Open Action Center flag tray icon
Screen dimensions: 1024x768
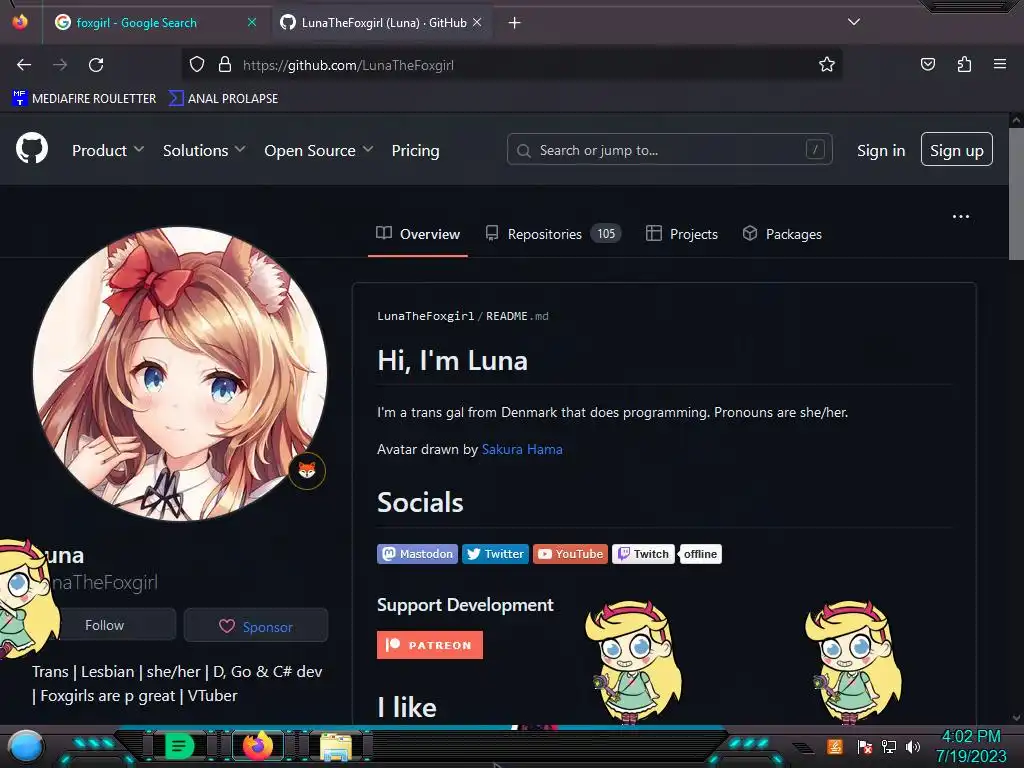pos(864,746)
